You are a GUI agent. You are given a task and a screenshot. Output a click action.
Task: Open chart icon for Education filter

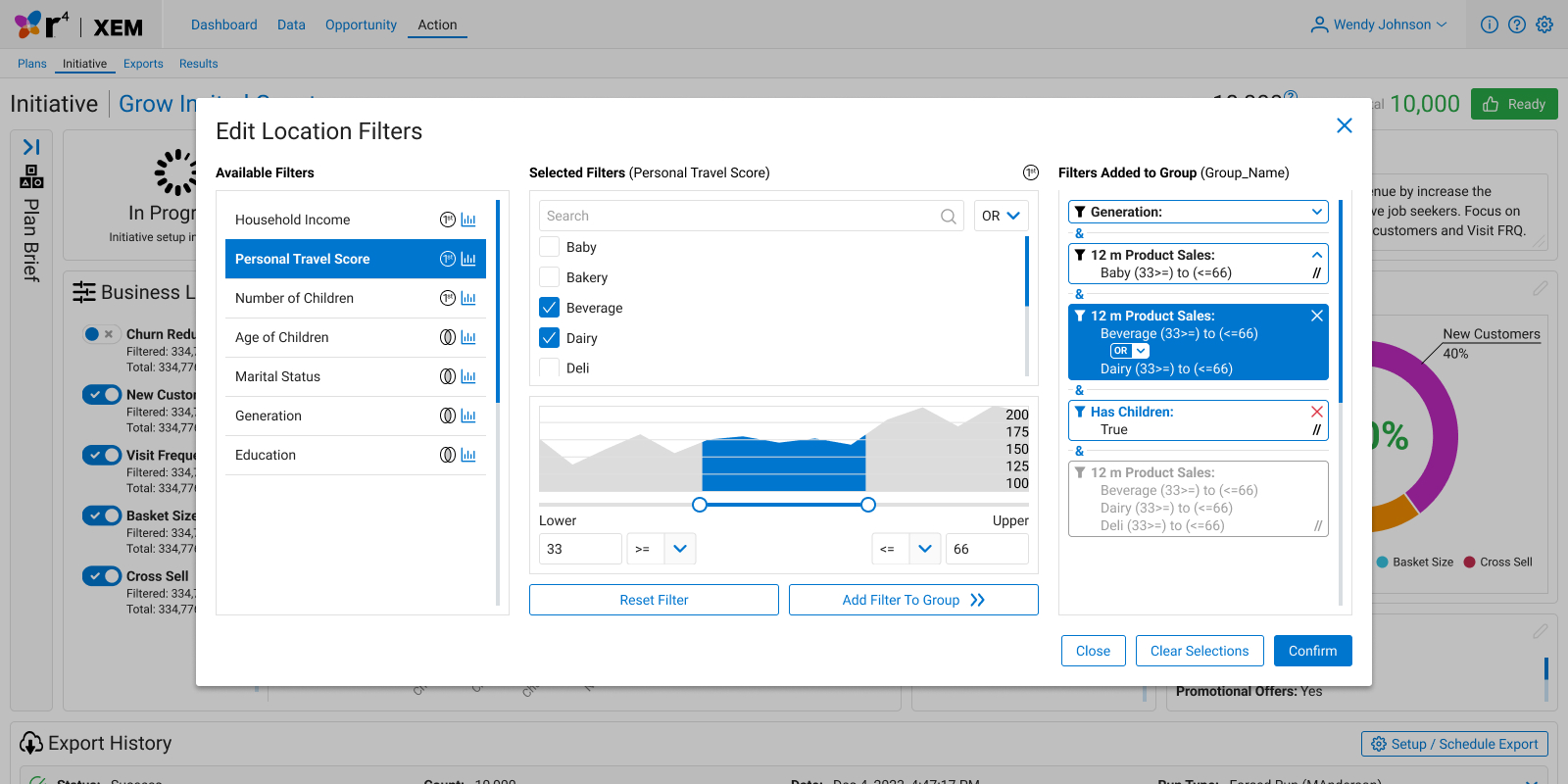tap(468, 455)
